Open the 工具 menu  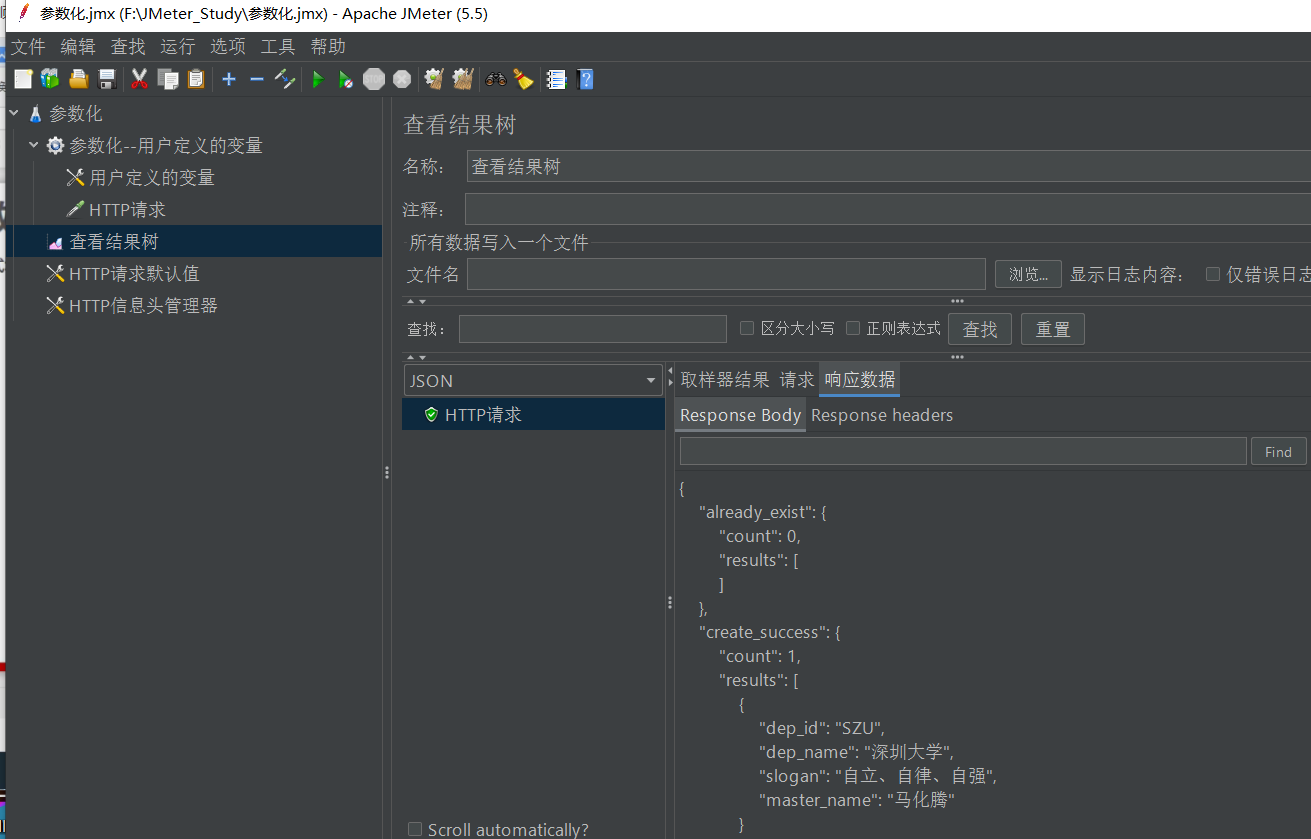pos(278,47)
